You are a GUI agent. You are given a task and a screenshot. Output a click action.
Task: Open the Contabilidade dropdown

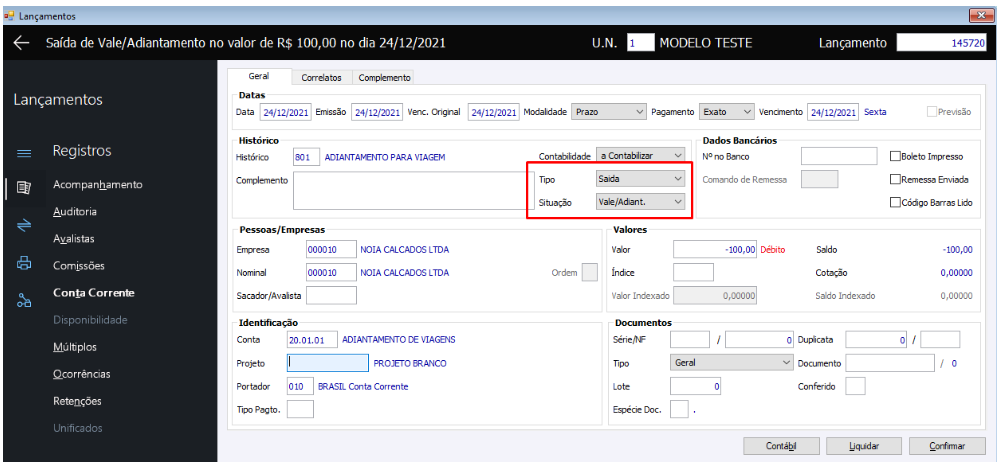(x=640, y=155)
